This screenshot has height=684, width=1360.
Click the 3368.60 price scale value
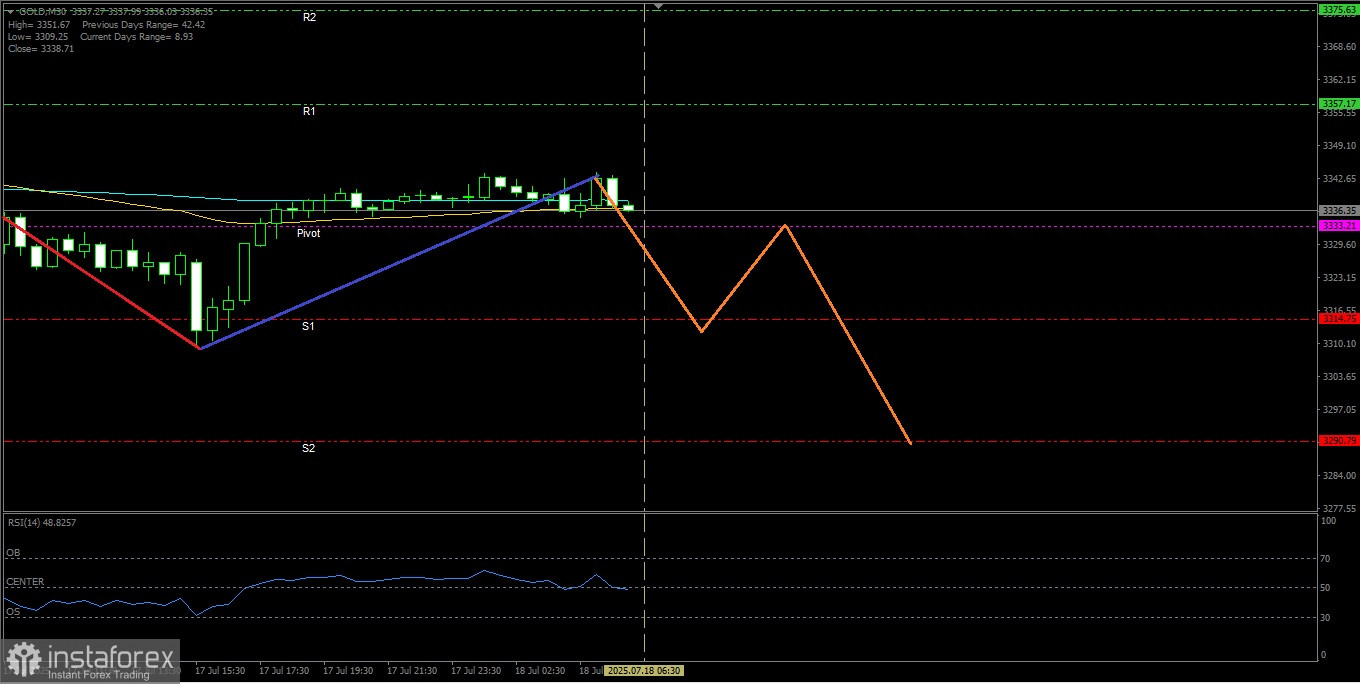pyautogui.click(x=1338, y=47)
